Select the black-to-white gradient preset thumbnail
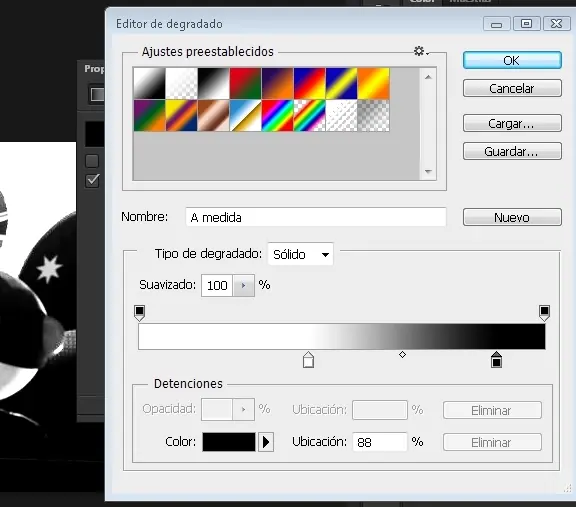Screen dimensions: 576x507 point(213,83)
